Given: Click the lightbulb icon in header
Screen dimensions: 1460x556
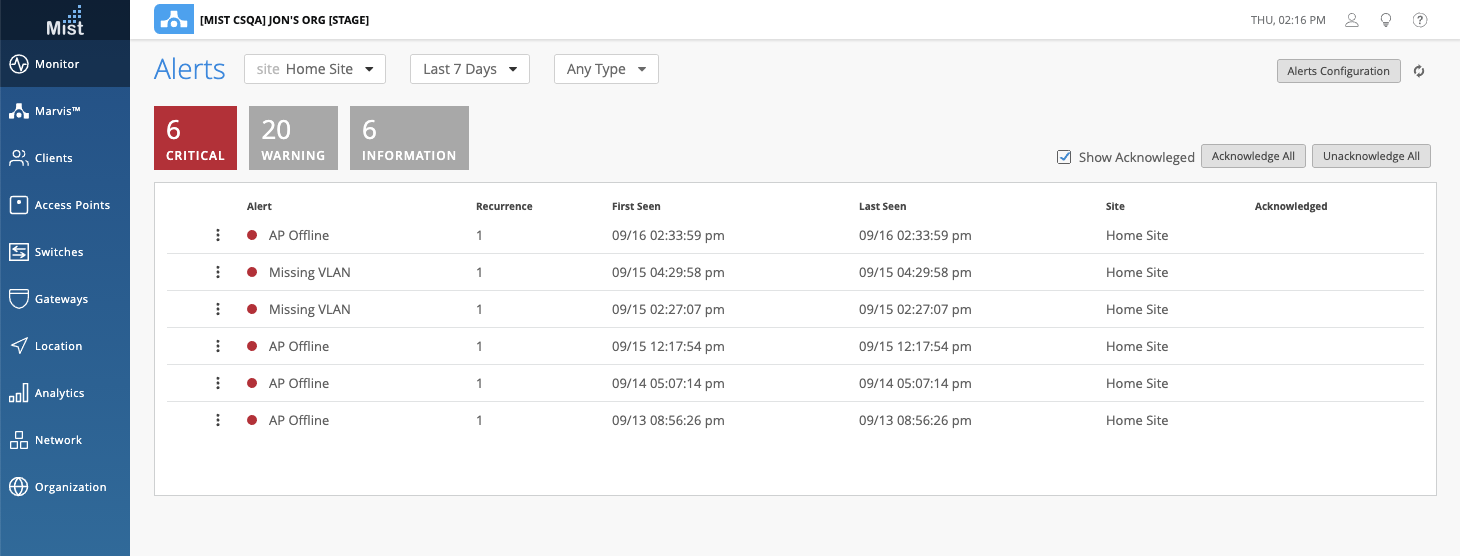Looking at the screenshot, I should (x=1386, y=20).
